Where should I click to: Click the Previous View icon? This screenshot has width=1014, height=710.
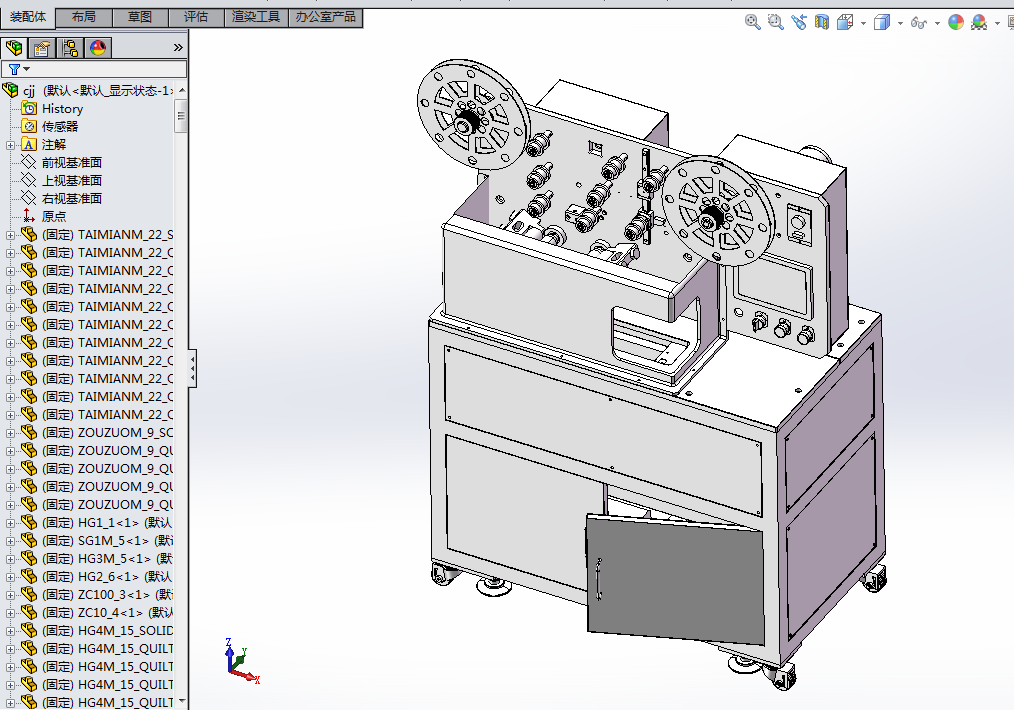point(799,22)
